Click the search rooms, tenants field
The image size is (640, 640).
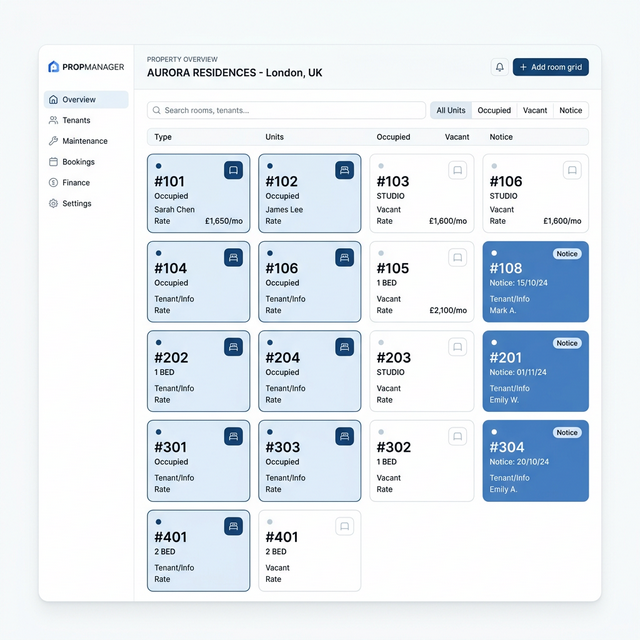click(x=286, y=110)
